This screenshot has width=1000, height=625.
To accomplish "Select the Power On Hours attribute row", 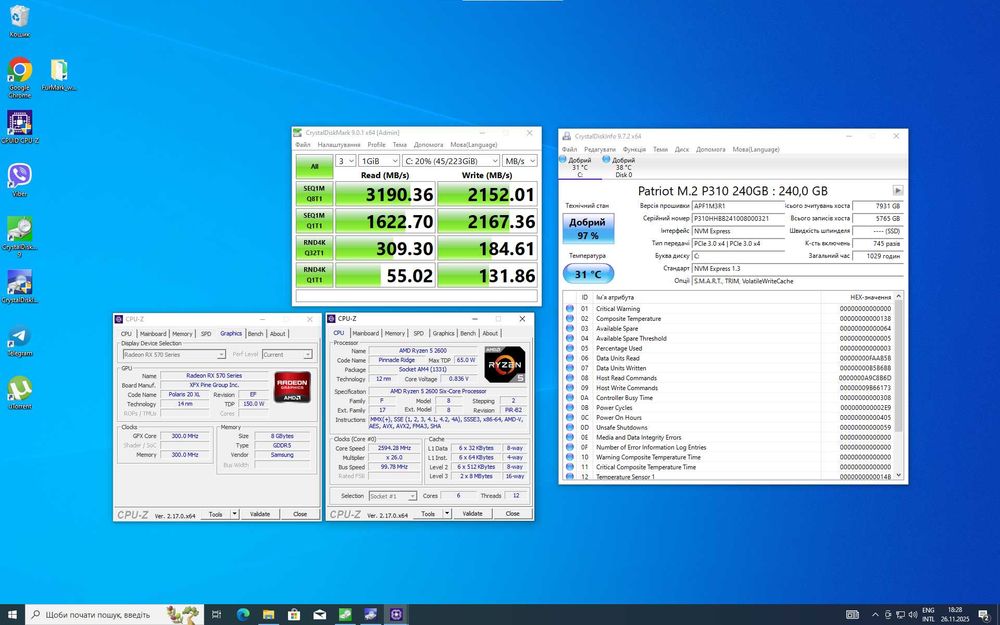I will tap(728, 418).
